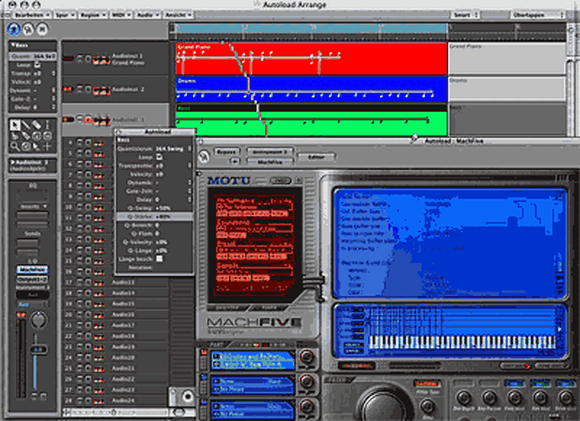This screenshot has width=580, height=421.
Task: Click the Editor button in plugin header
Action: pyautogui.click(x=316, y=157)
